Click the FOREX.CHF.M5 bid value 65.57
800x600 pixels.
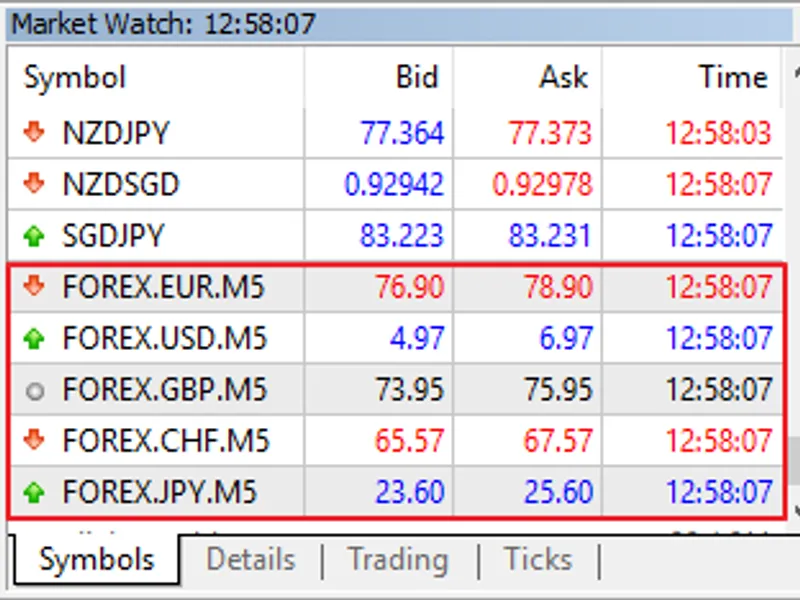point(409,441)
